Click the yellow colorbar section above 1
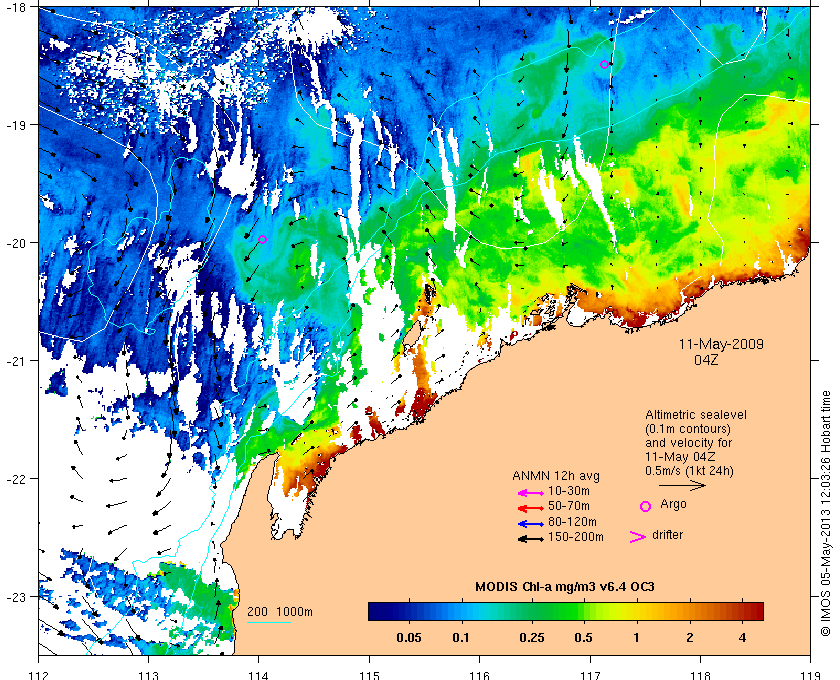Image resolution: width=840 pixels, height=680 pixels. (x=636, y=611)
